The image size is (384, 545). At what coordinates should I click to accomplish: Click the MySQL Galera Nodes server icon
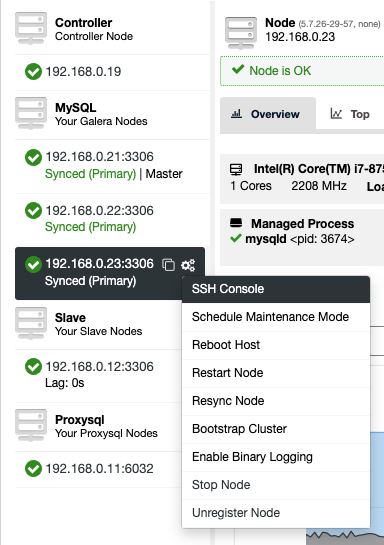point(31,113)
